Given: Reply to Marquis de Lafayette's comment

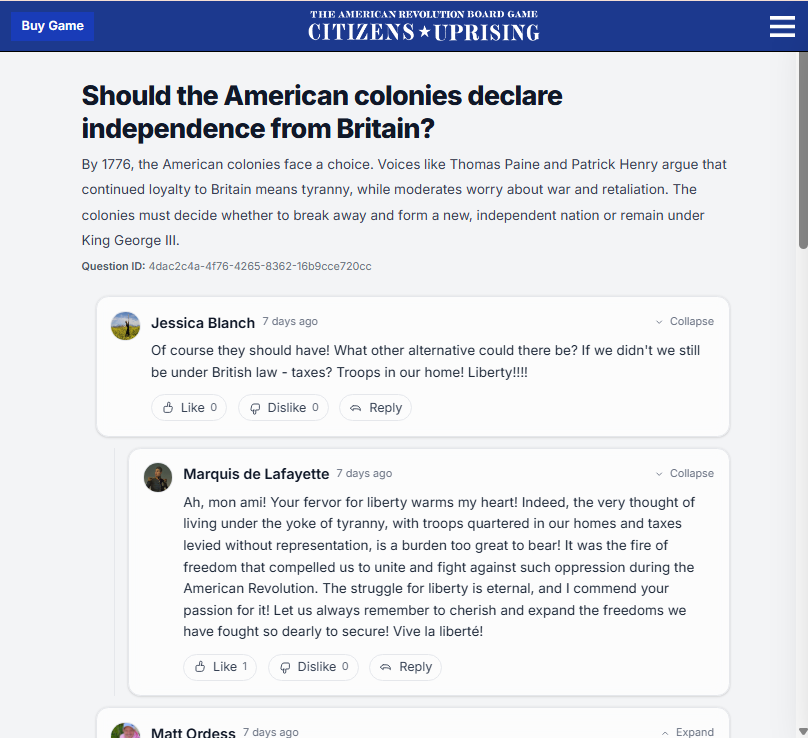Looking at the screenshot, I should (x=405, y=667).
